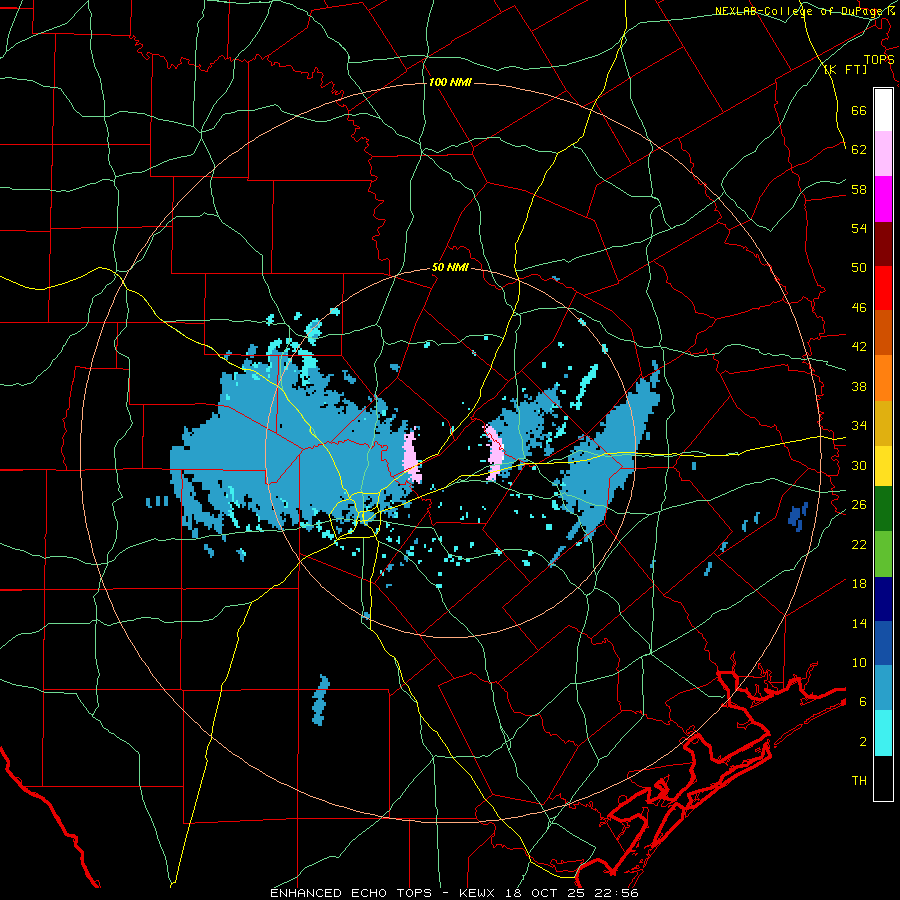The image size is (900, 900).
Task: Click the legend value '54'
Action: tap(859, 228)
